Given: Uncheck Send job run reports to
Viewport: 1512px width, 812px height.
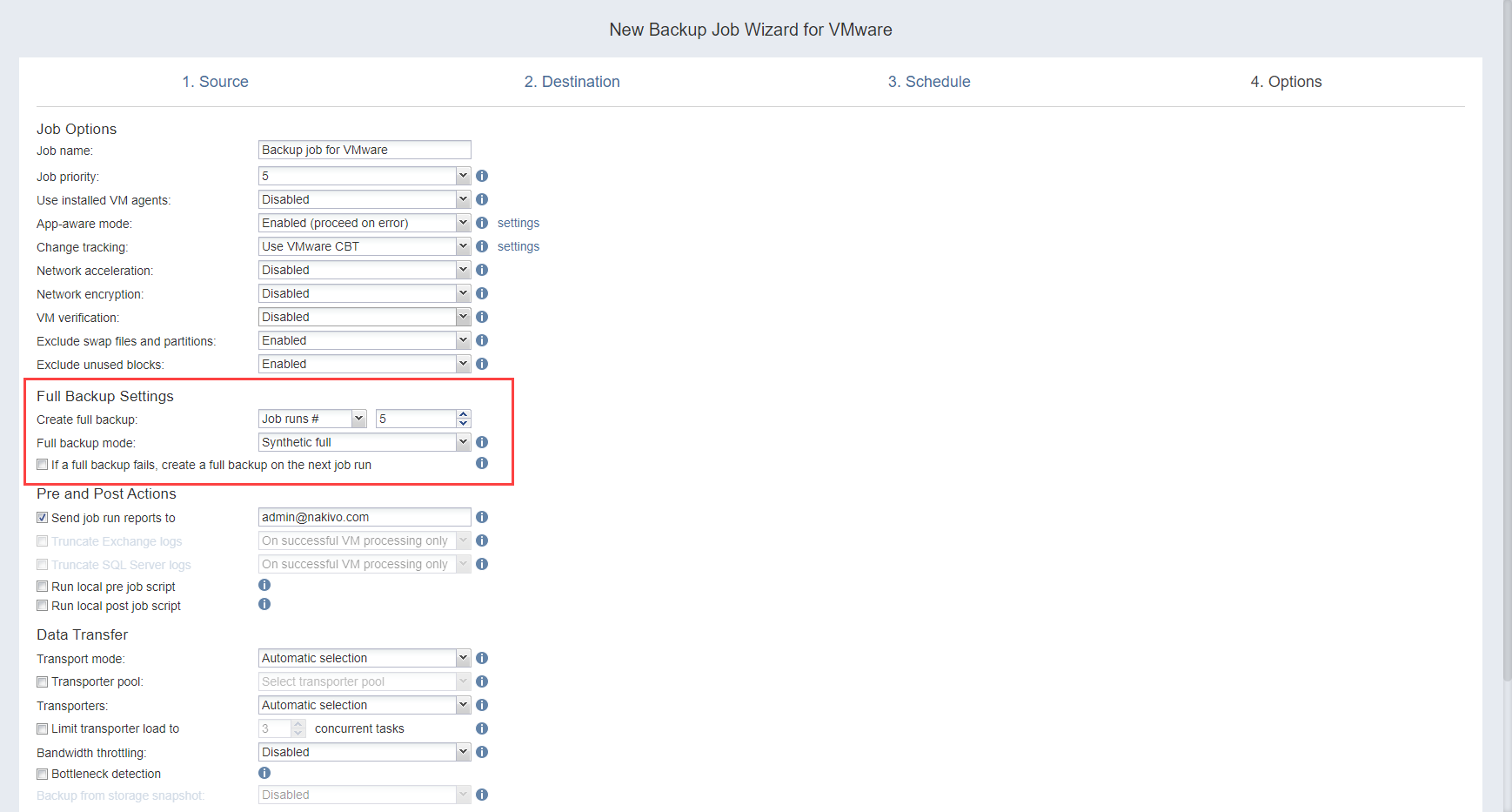Looking at the screenshot, I should (42, 518).
